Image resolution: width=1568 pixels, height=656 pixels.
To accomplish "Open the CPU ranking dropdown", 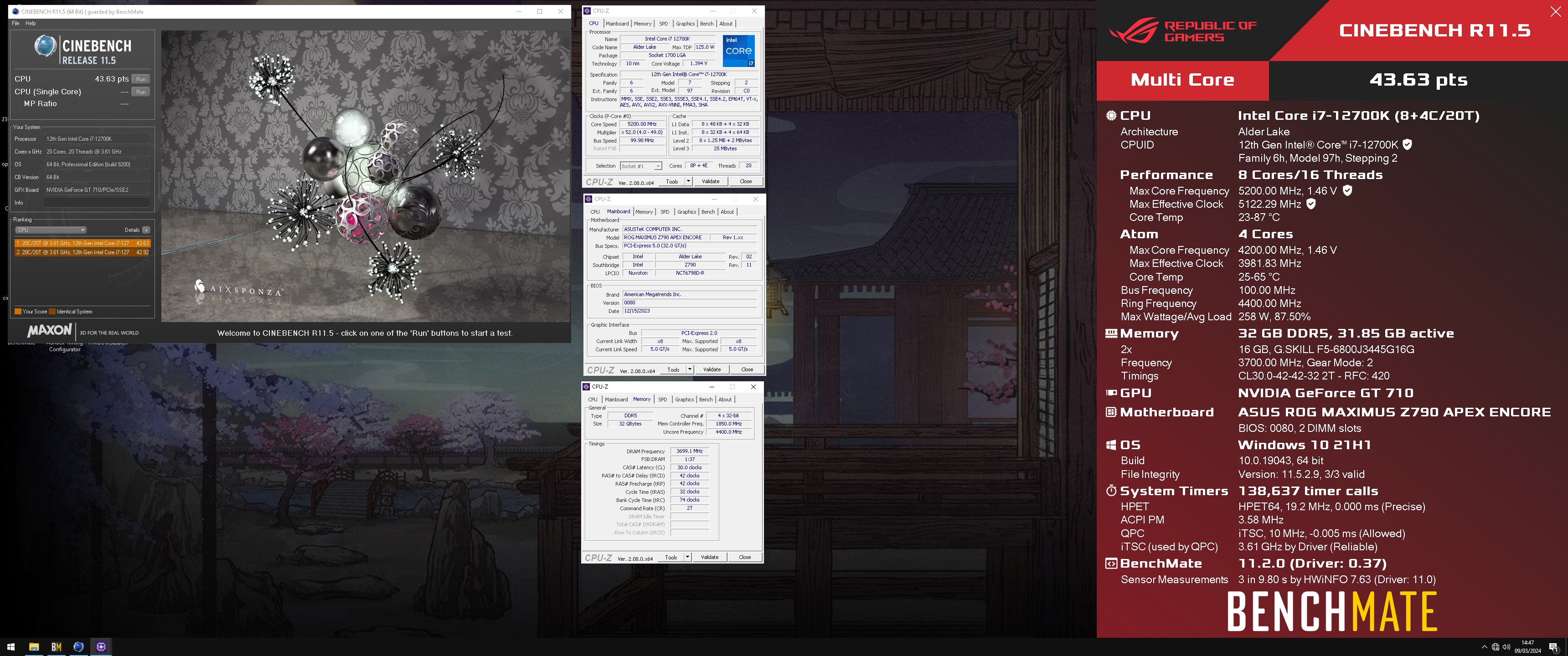I will [51, 230].
